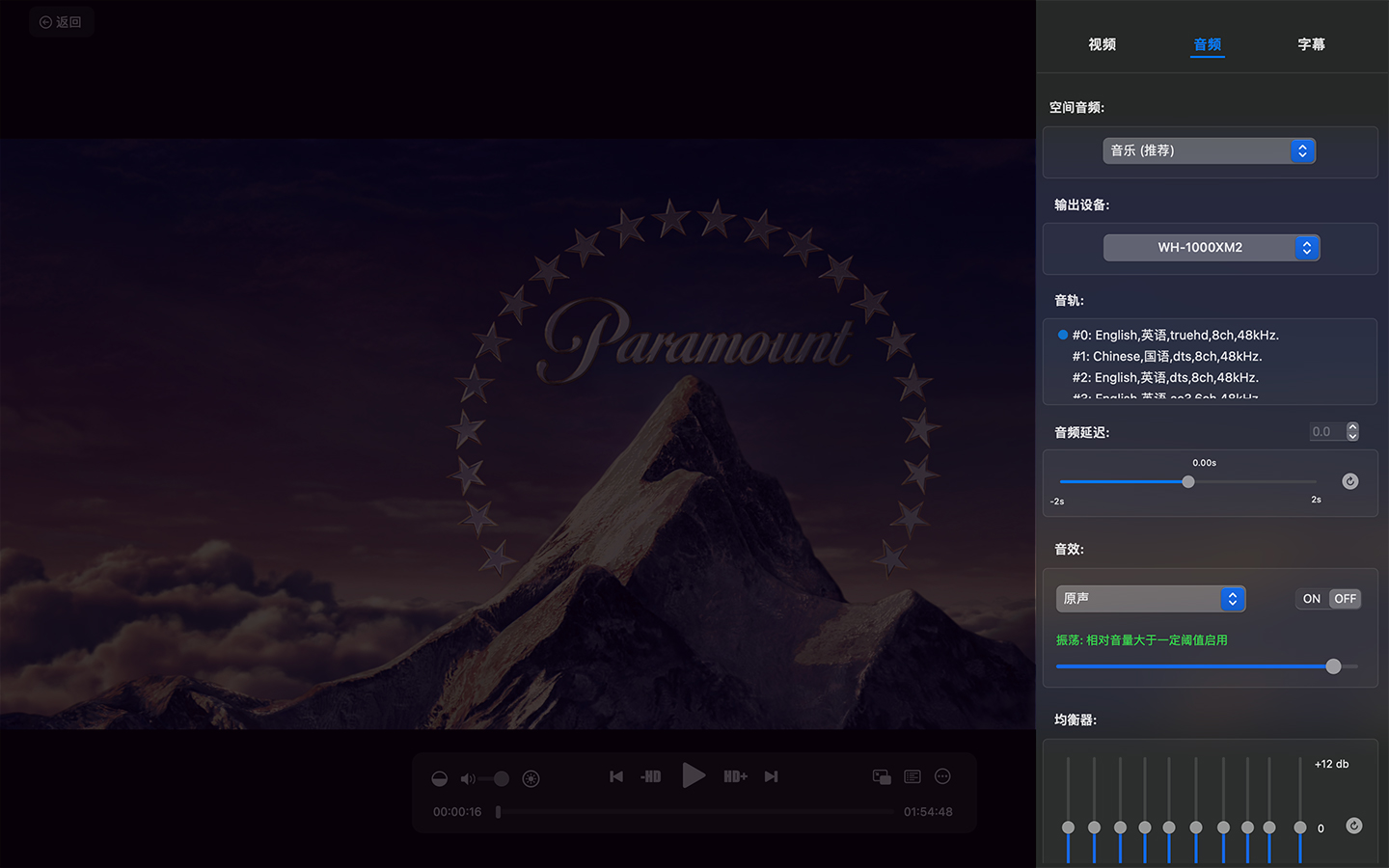Reset the audio delay with circular arrow
This screenshot has width=1389, height=868.
[1350, 481]
